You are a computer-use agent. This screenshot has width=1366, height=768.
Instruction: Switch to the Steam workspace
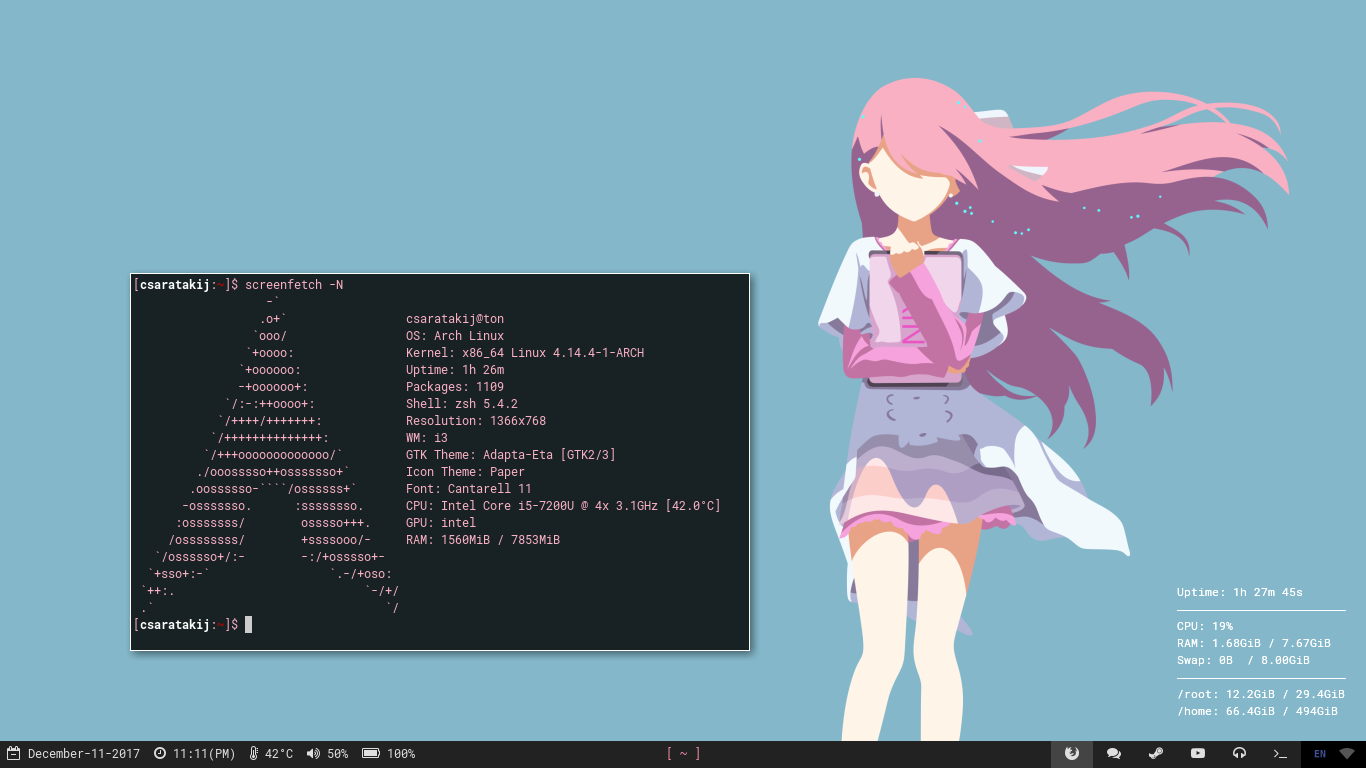click(x=1155, y=754)
